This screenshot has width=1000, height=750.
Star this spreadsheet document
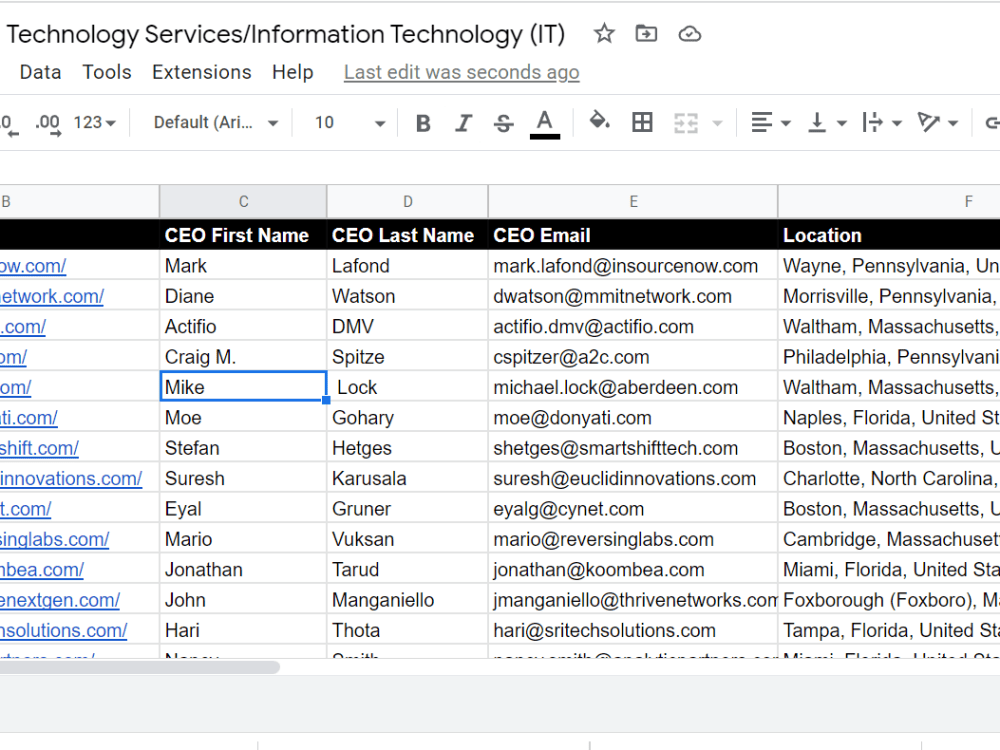coord(604,33)
